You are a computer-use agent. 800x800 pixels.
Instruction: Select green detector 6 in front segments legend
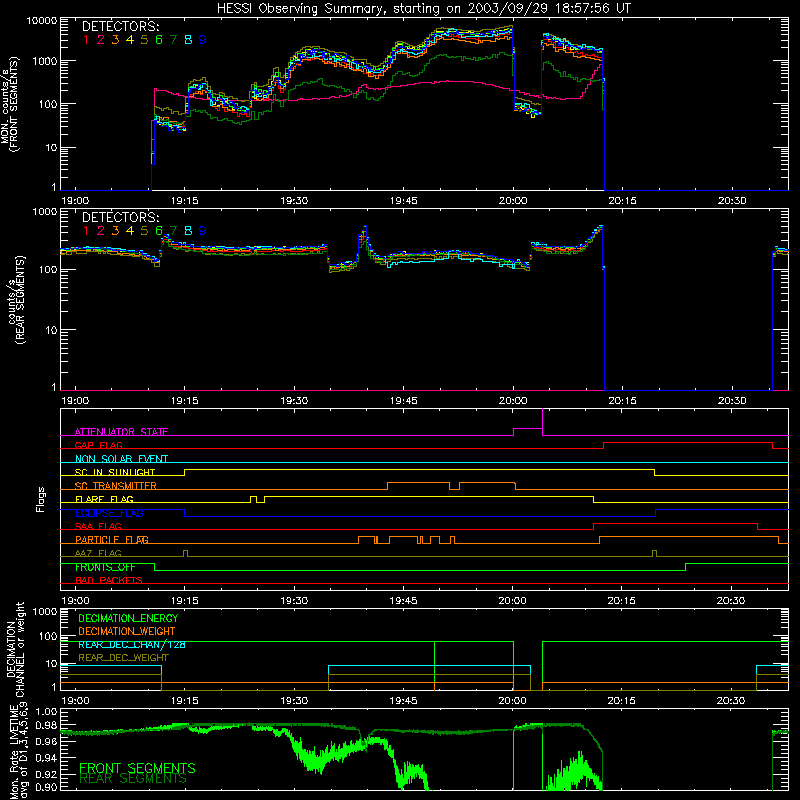(x=159, y=40)
